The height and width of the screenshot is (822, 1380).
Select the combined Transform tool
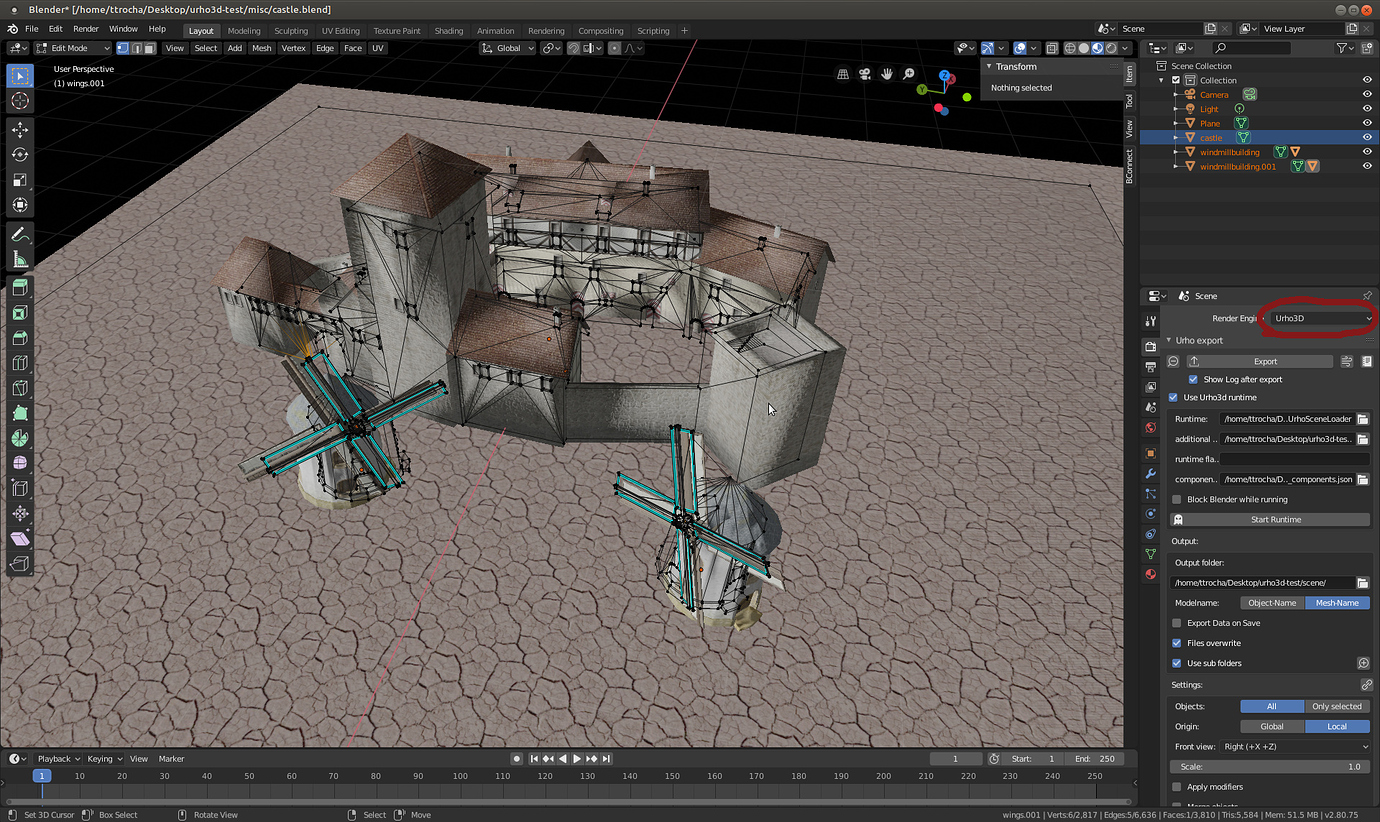[20, 205]
